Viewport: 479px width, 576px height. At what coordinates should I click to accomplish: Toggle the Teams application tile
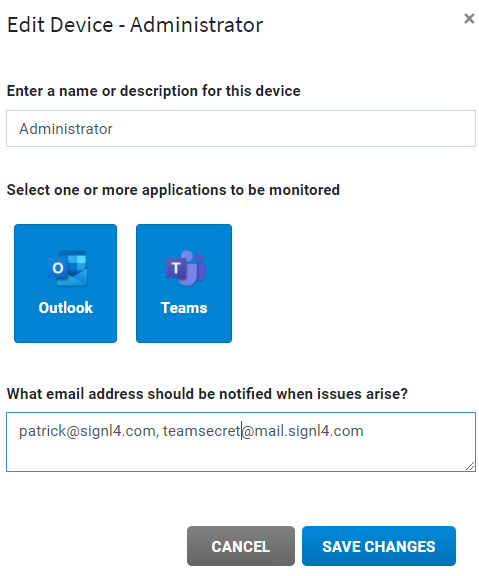click(x=184, y=283)
